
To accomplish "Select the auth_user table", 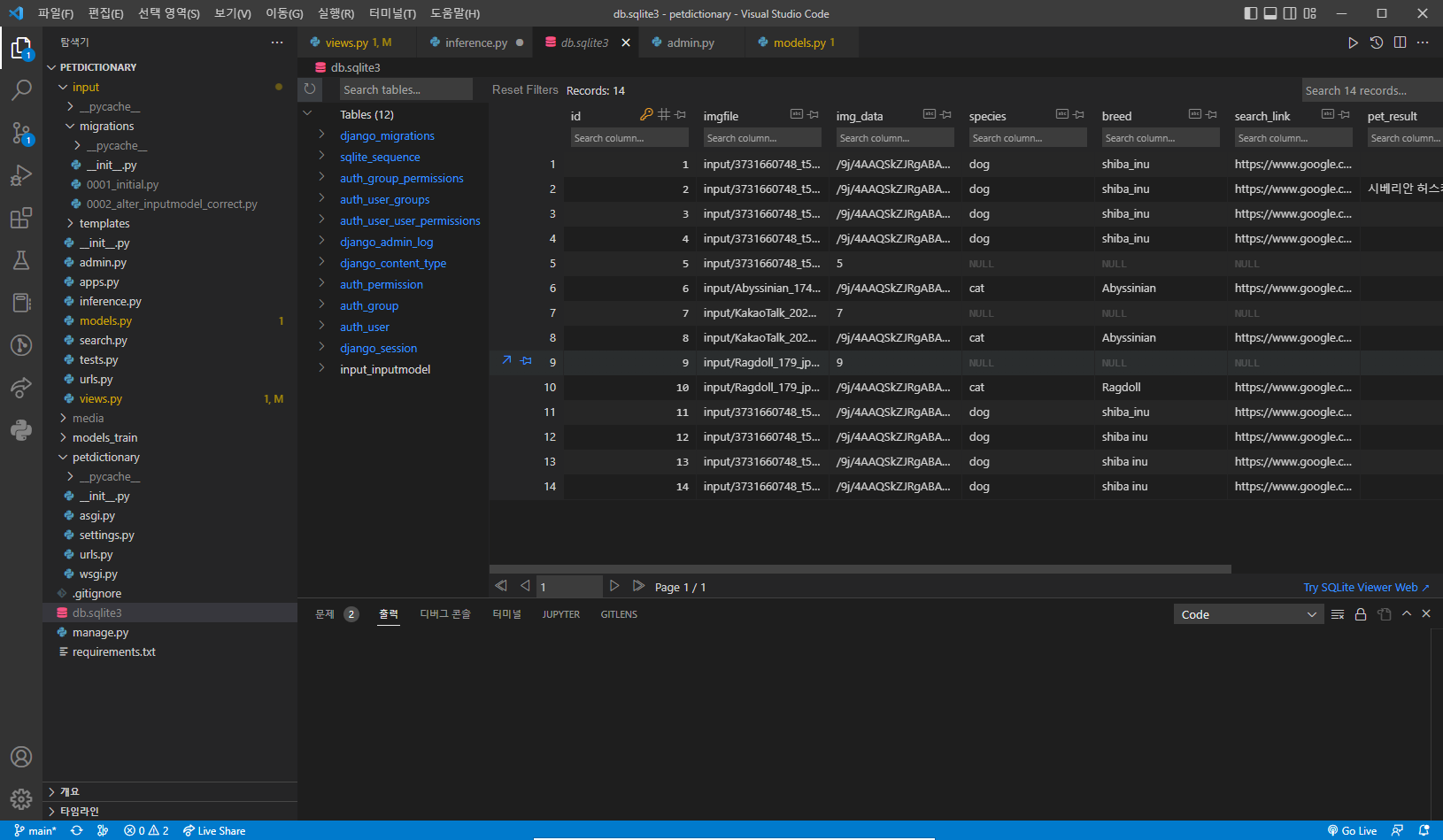I will pos(365,327).
